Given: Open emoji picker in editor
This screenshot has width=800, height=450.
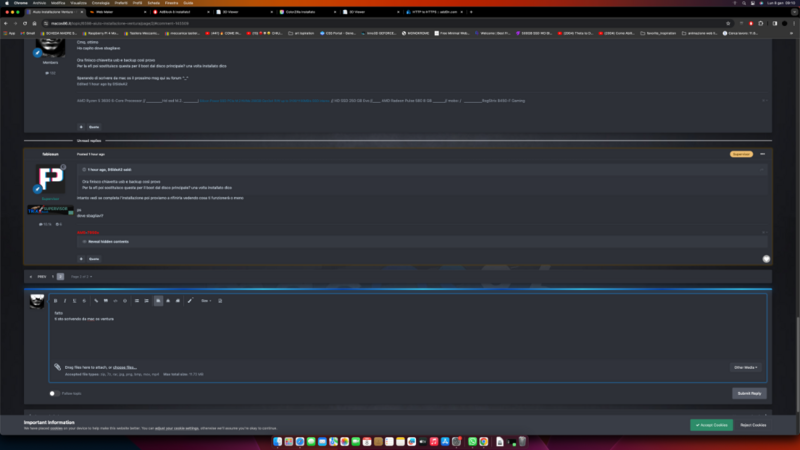Looking at the screenshot, I should pos(125,301).
